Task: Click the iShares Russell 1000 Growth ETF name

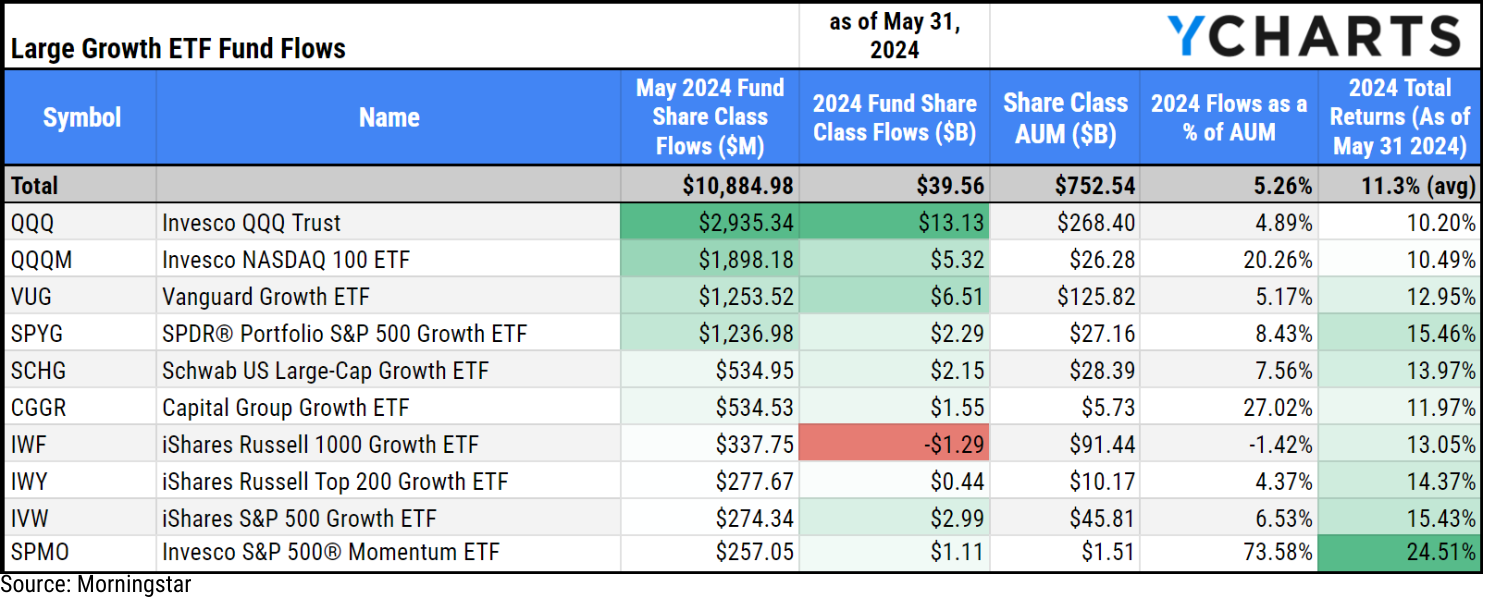Action: (316, 444)
